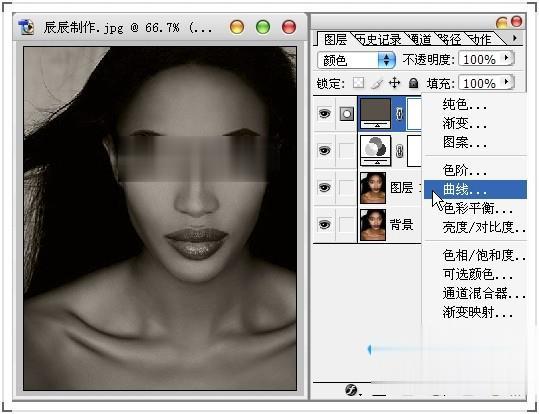The height and width of the screenshot is (414, 539).
Task: Switch to the 历史记录 tab
Action: pyautogui.click(x=379, y=40)
